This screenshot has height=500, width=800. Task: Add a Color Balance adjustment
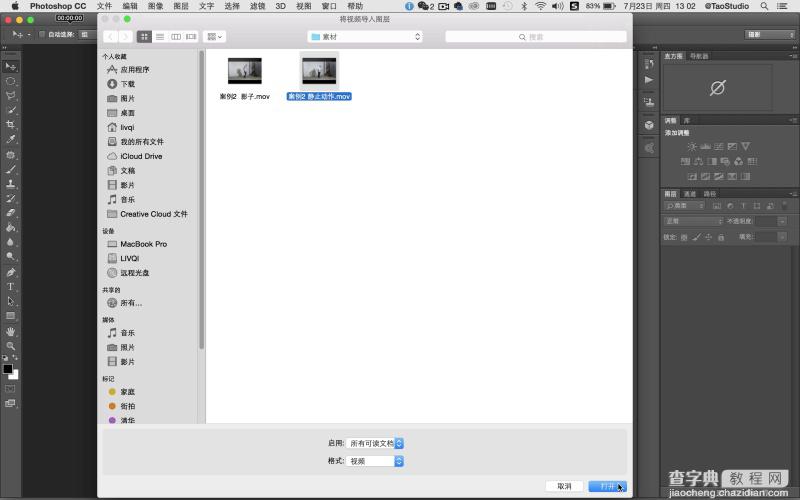coord(698,161)
